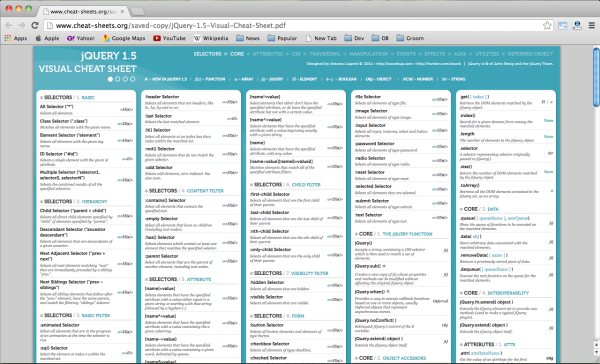Click the address bar URL field

coord(293,26)
